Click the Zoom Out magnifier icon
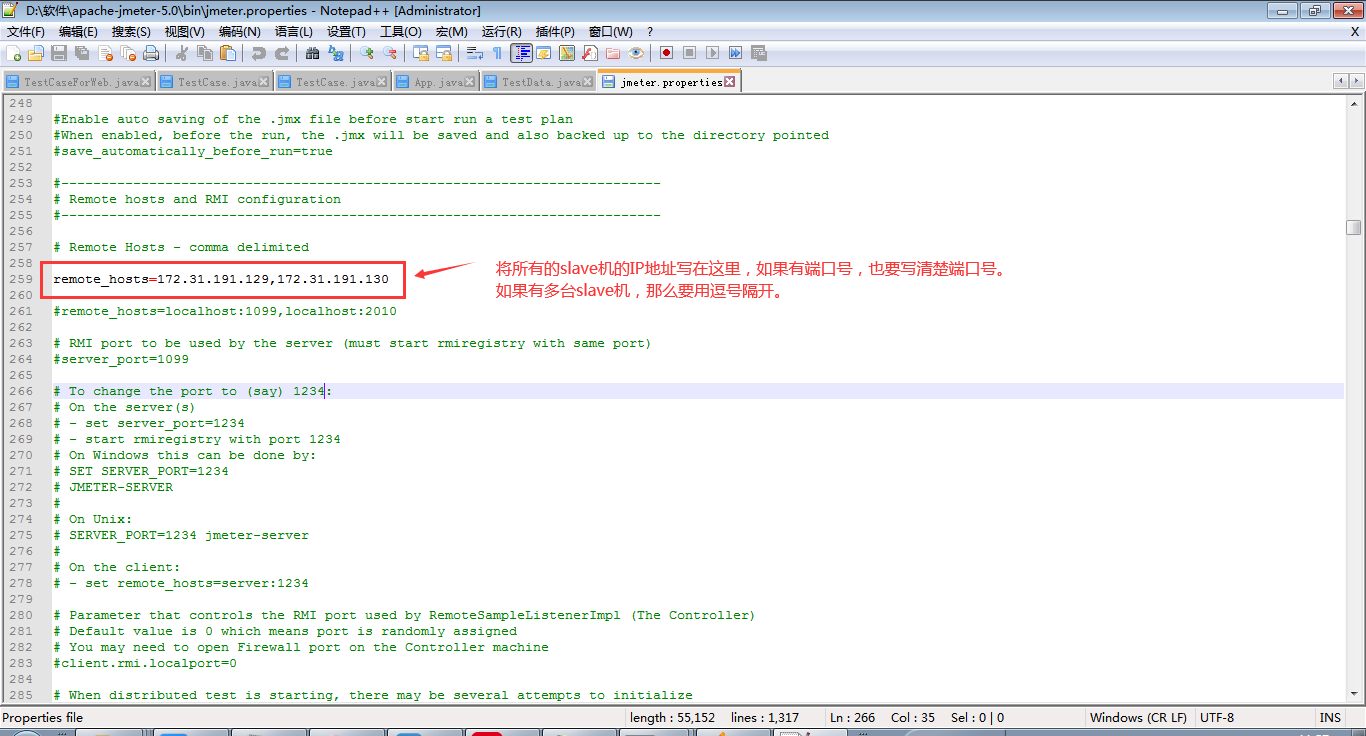The image size is (1366, 736). 390,53
